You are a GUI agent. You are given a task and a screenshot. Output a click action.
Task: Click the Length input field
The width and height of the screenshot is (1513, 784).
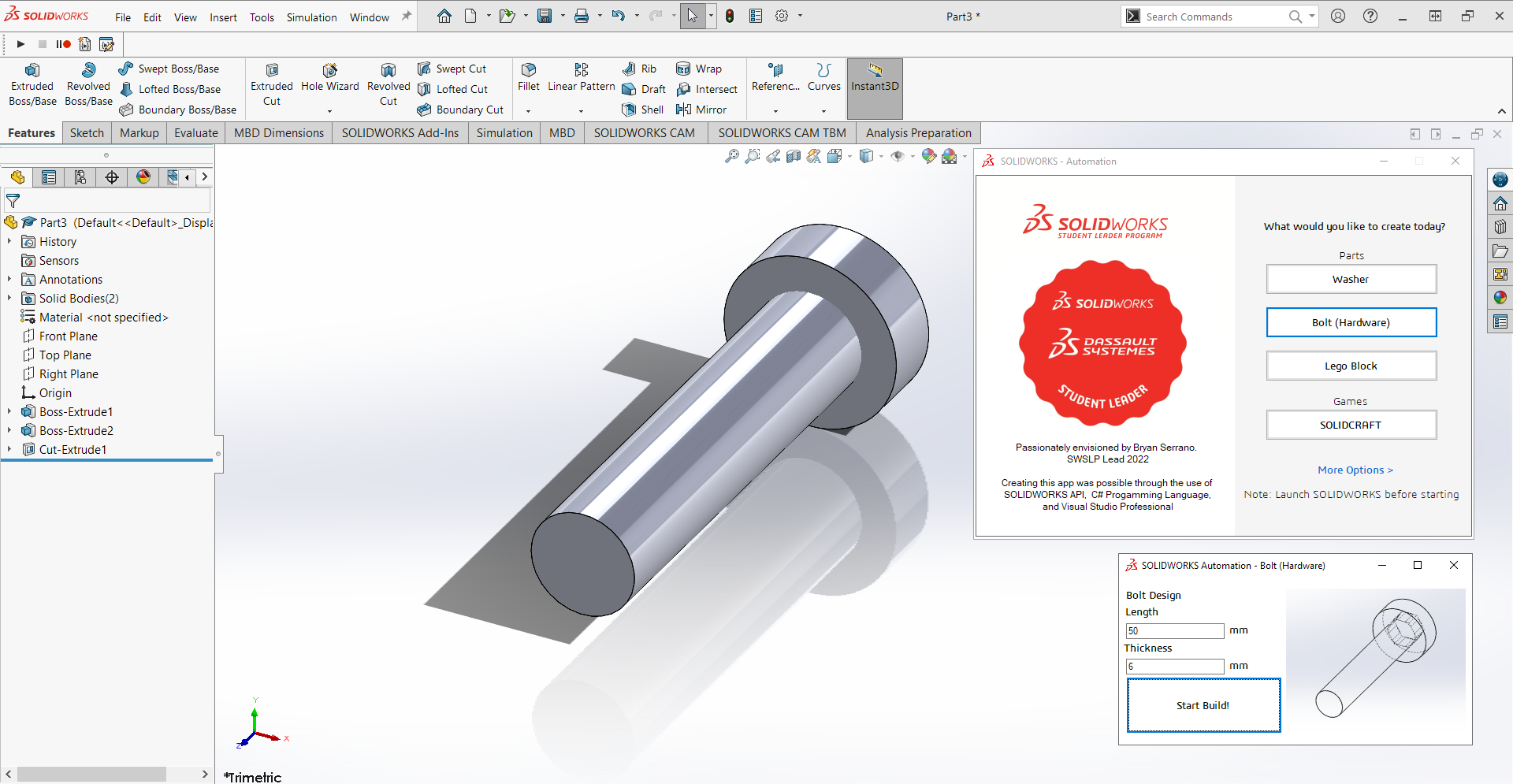1174,630
